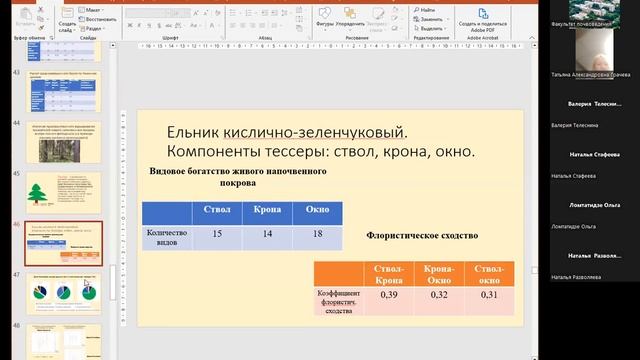The image size is (640, 360).
Task: Toggle Bold (Ж) formatting
Action: click(130, 26)
